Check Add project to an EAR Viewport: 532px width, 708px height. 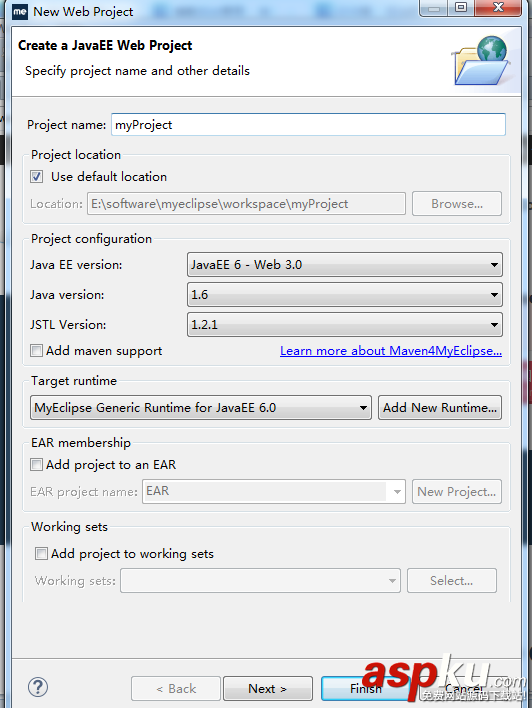tap(37, 464)
